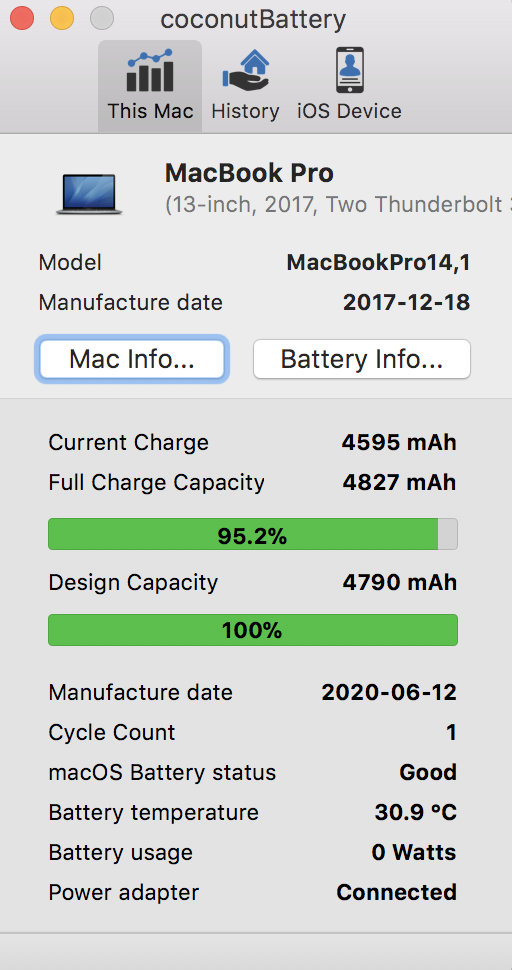Click the Mac Info... button

[132, 359]
